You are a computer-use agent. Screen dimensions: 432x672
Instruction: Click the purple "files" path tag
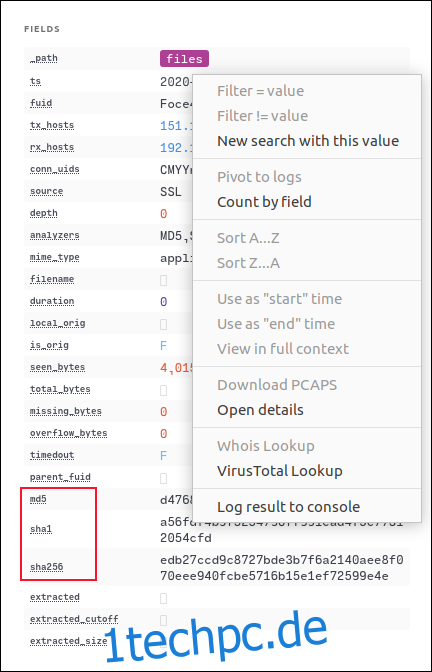184,59
